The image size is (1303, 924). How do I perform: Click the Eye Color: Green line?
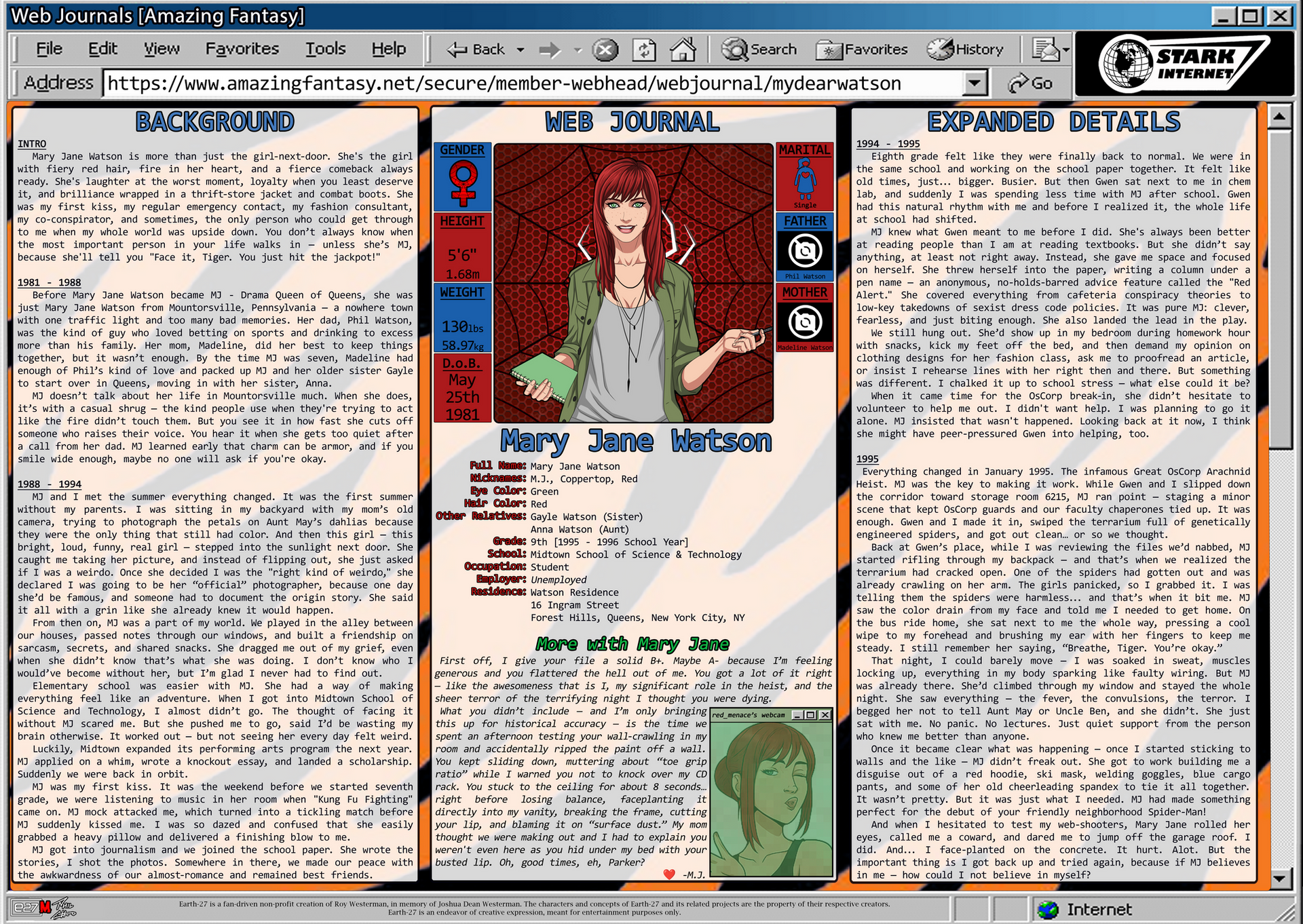(514, 491)
